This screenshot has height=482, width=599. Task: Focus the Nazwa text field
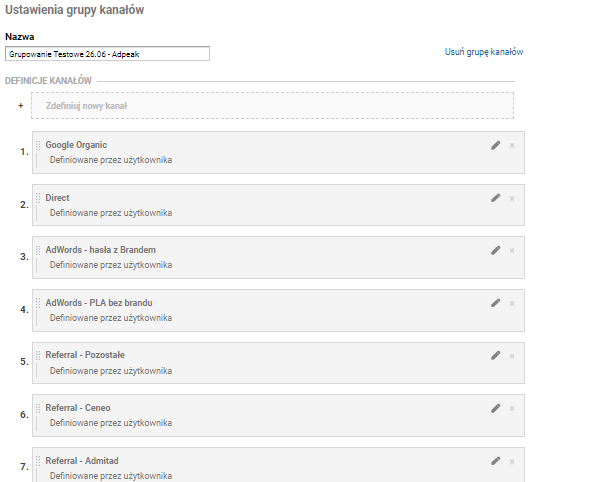tap(107, 53)
